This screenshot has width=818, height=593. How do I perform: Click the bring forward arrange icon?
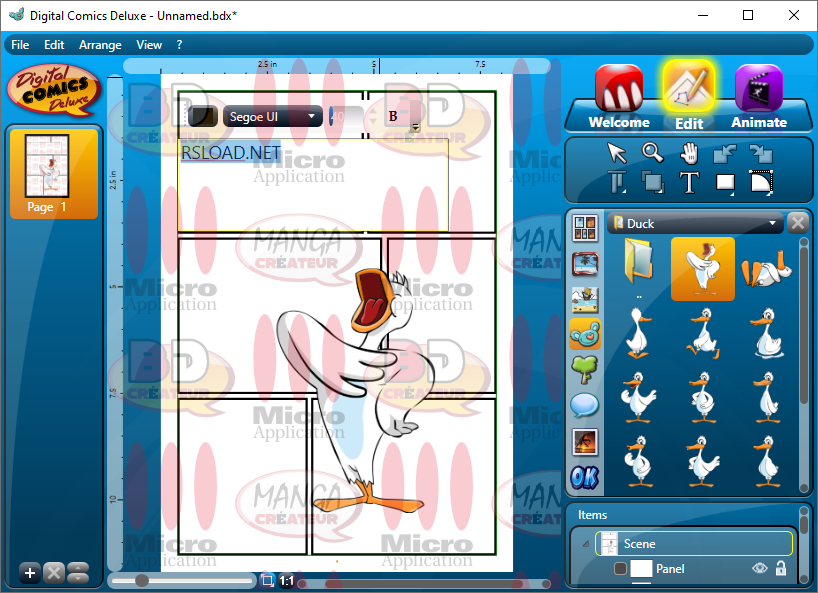pyautogui.click(x=725, y=154)
